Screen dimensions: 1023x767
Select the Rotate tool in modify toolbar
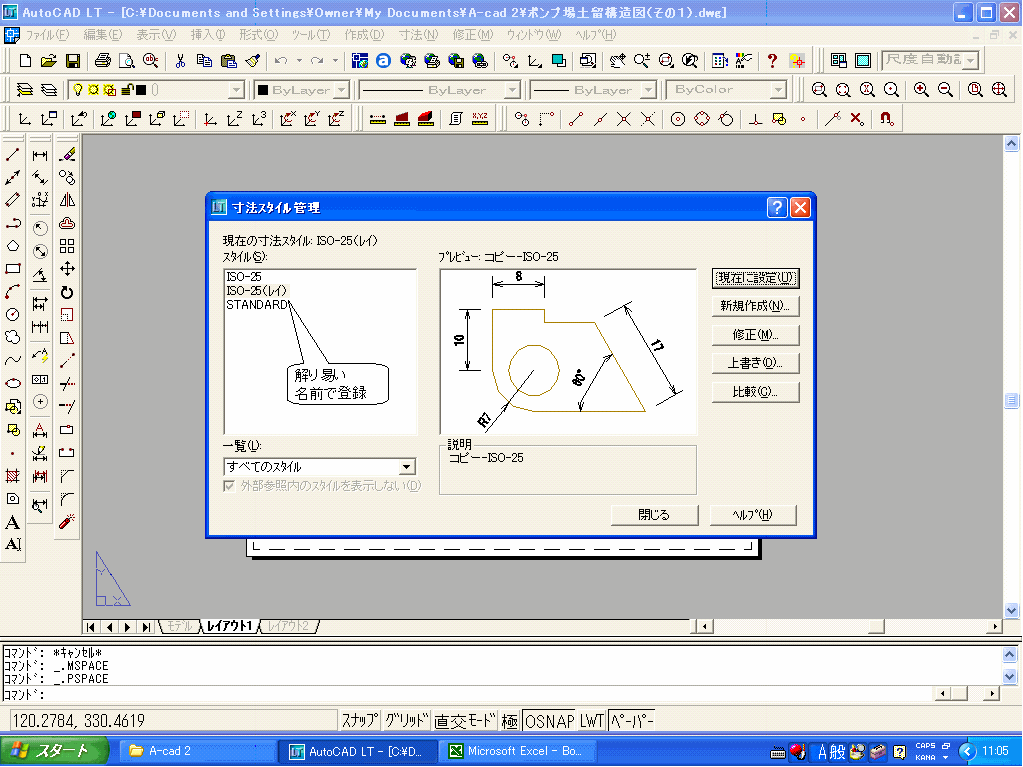pos(67,292)
